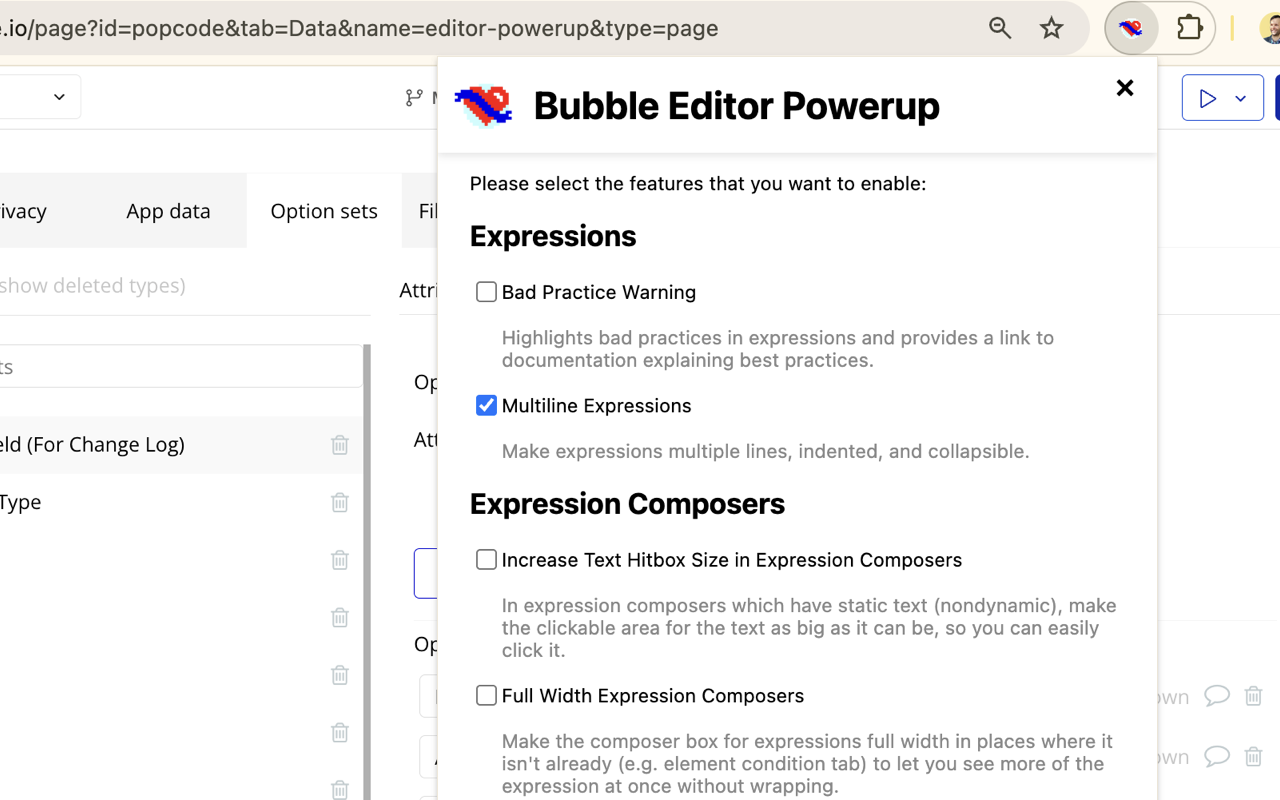Image resolution: width=1280 pixels, height=800 pixels.
Task: Click the browser extensions puzzle piece icon
Action: (x=1189, y=28)
